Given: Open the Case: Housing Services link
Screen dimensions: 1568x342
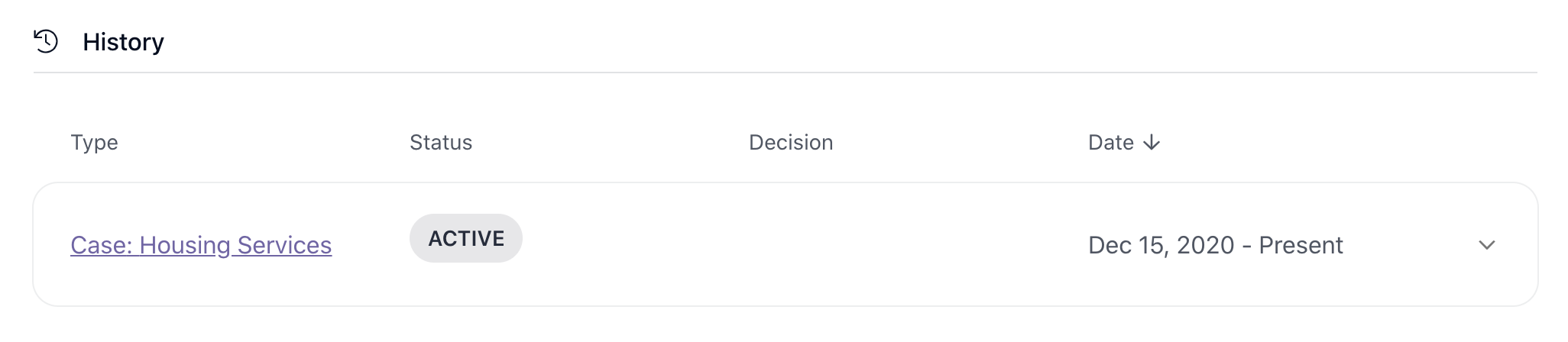Looking at the screenshot, I should (201, 245).
